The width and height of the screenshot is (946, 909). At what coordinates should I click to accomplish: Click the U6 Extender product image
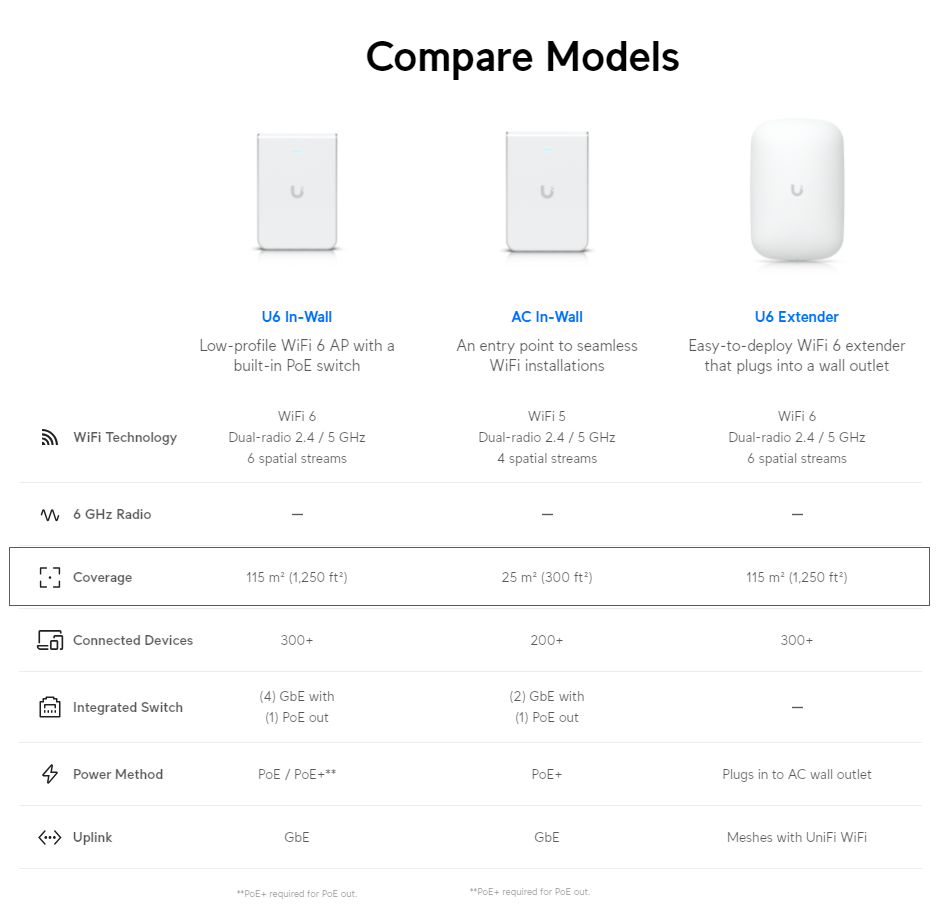point(797,191)
